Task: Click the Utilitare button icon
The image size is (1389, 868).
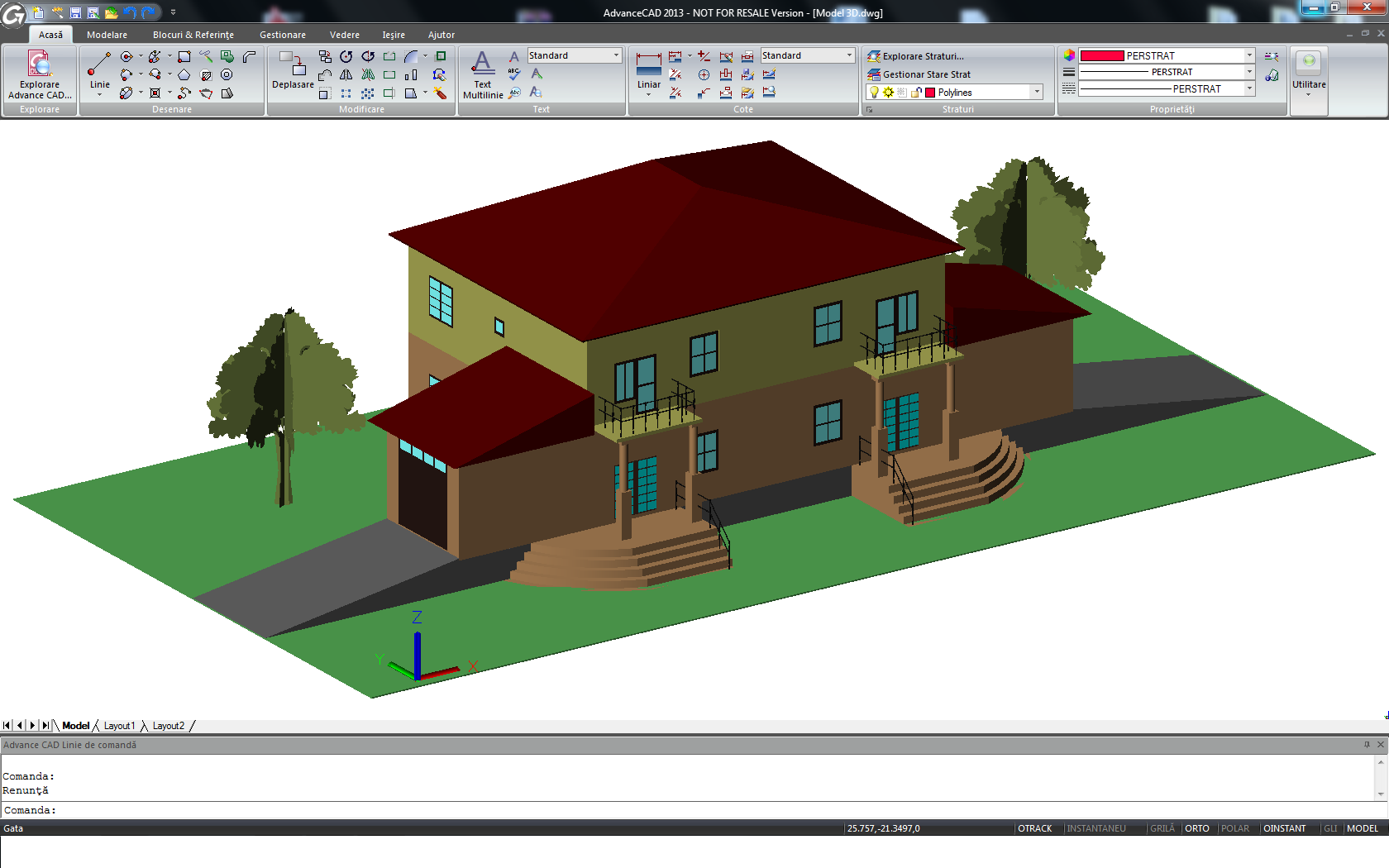Action: pos(1309,63)
